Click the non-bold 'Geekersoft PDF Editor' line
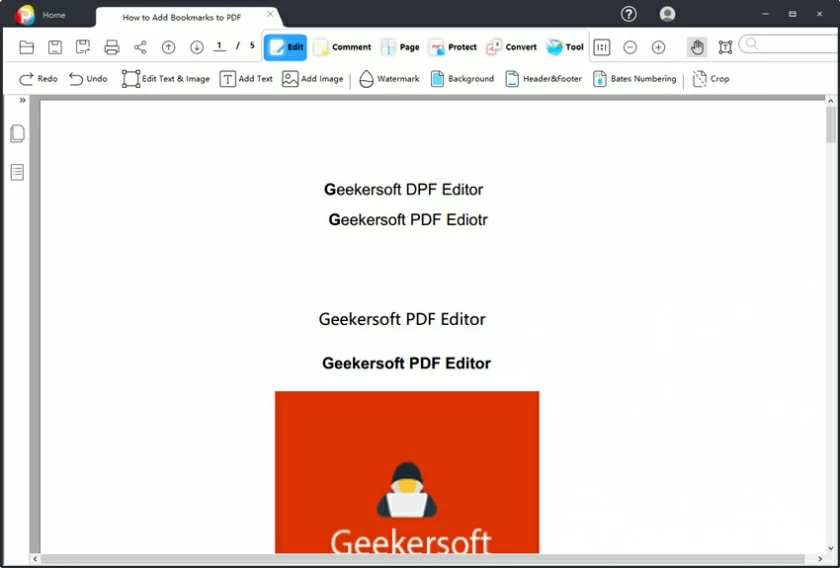 [x=402, y=319]
